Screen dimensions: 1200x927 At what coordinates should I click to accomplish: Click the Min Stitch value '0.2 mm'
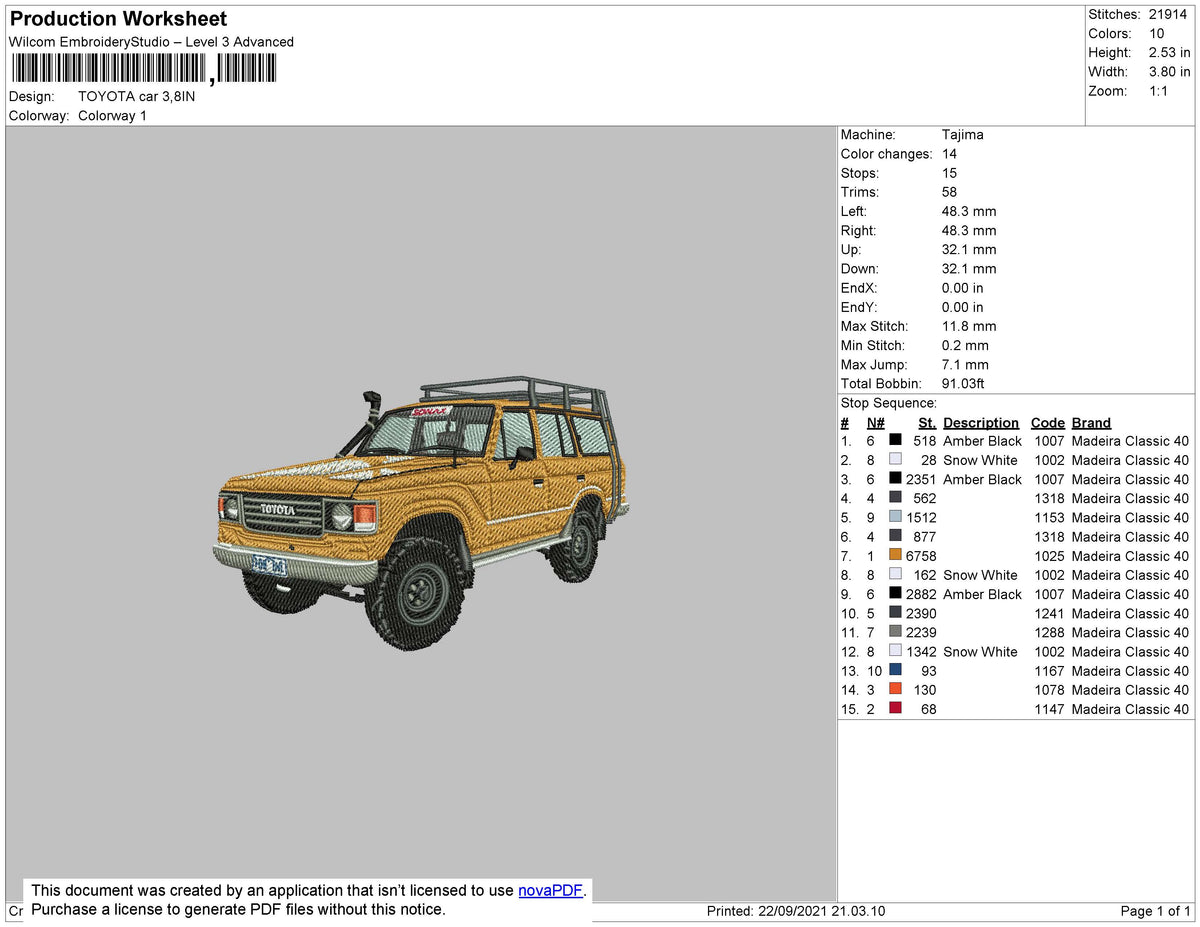[x=965, y=346]
